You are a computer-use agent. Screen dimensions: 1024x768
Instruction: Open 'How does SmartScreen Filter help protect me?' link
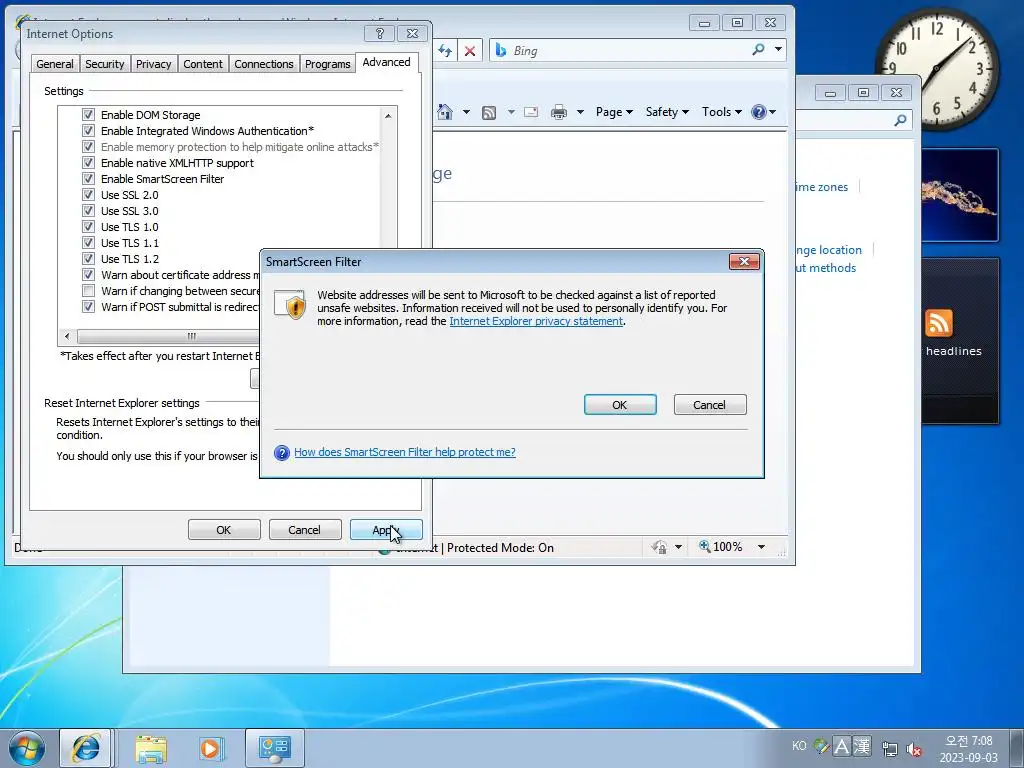coord(405,453)
